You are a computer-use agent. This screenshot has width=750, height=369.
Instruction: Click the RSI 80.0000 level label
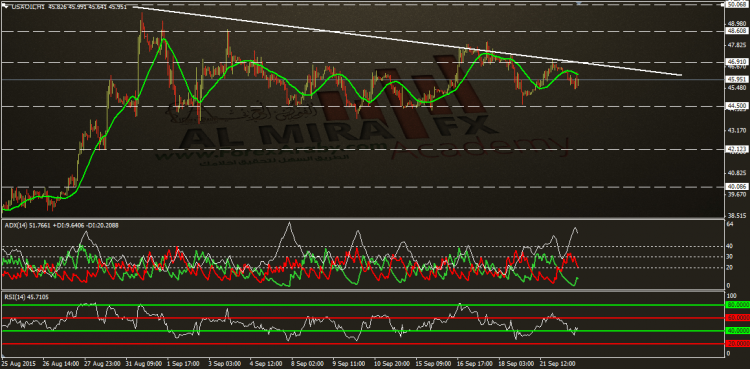click(x=737, y=304)
